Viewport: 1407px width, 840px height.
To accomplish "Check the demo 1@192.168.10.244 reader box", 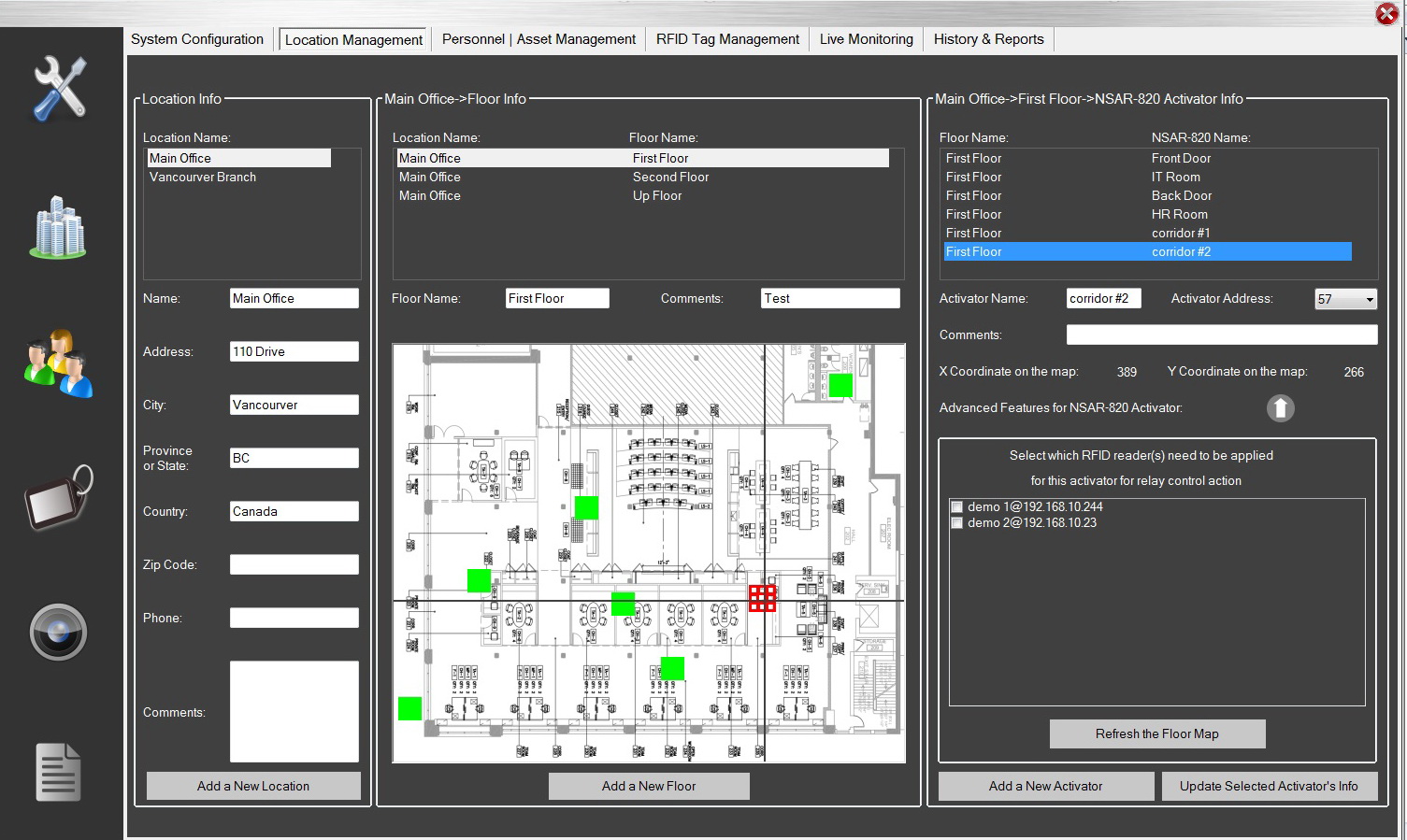I will click(x=956, y=507).
